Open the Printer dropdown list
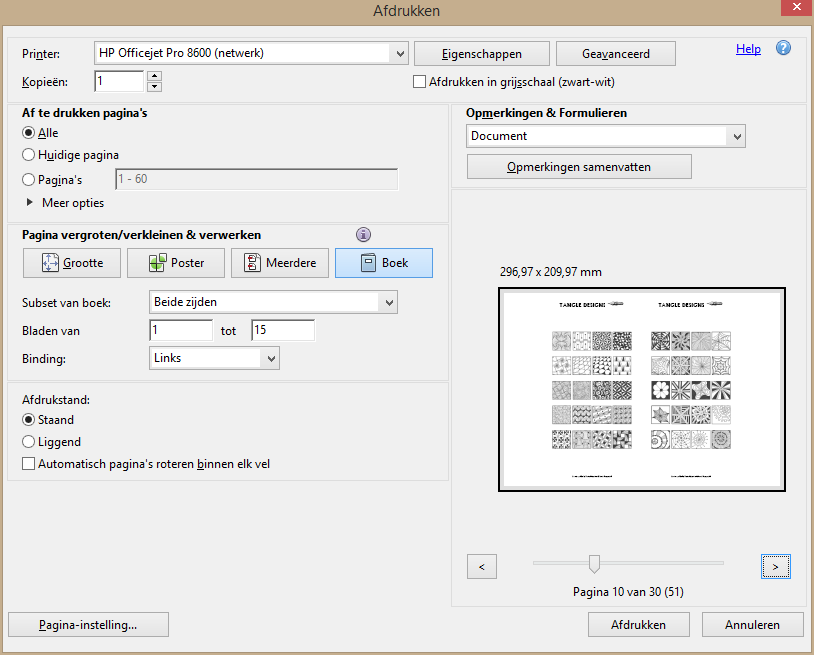This screenshot has width=814, height=655. click(x=400, y=53)
